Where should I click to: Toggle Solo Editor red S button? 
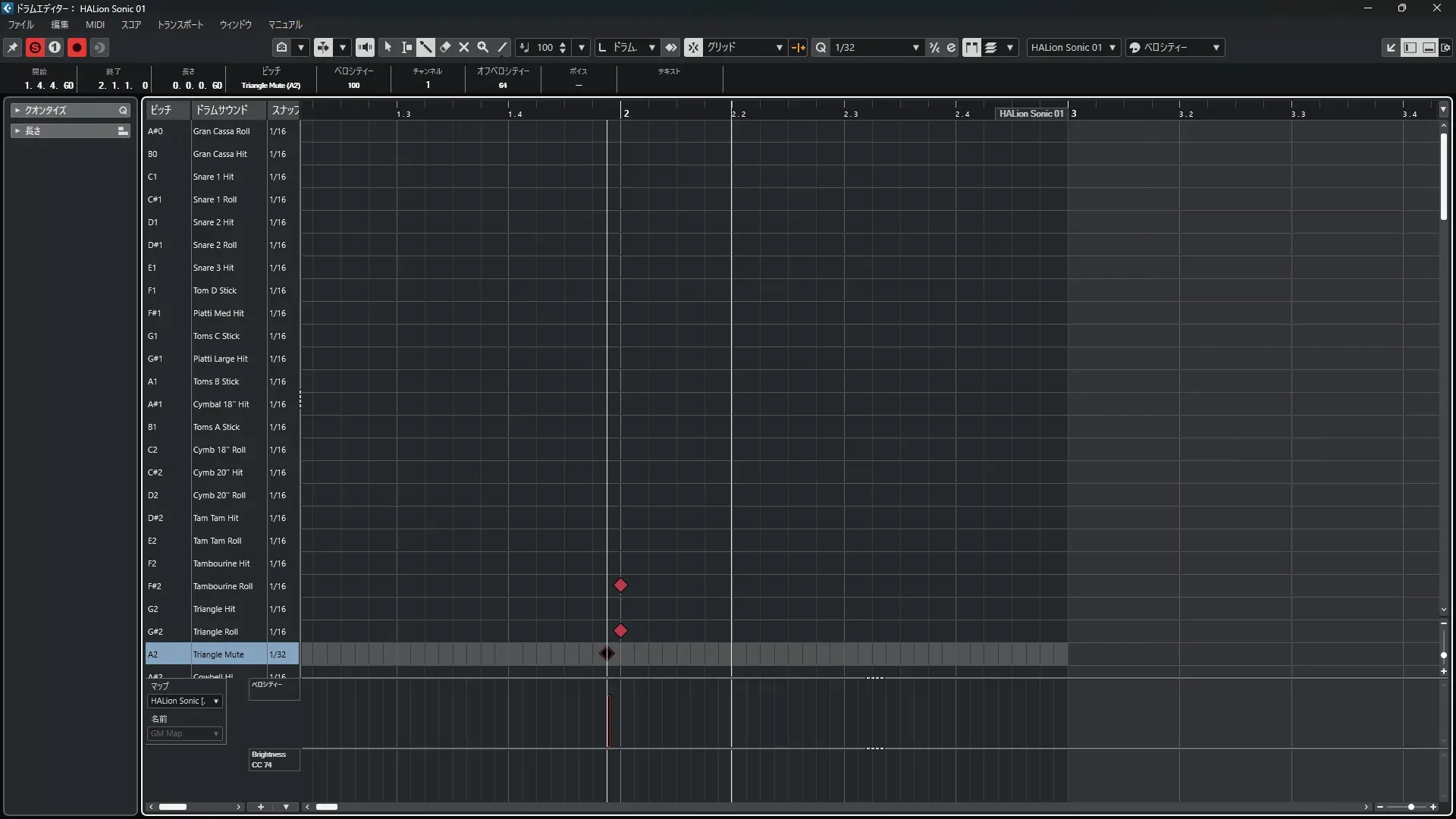click(x=35, y=47)
